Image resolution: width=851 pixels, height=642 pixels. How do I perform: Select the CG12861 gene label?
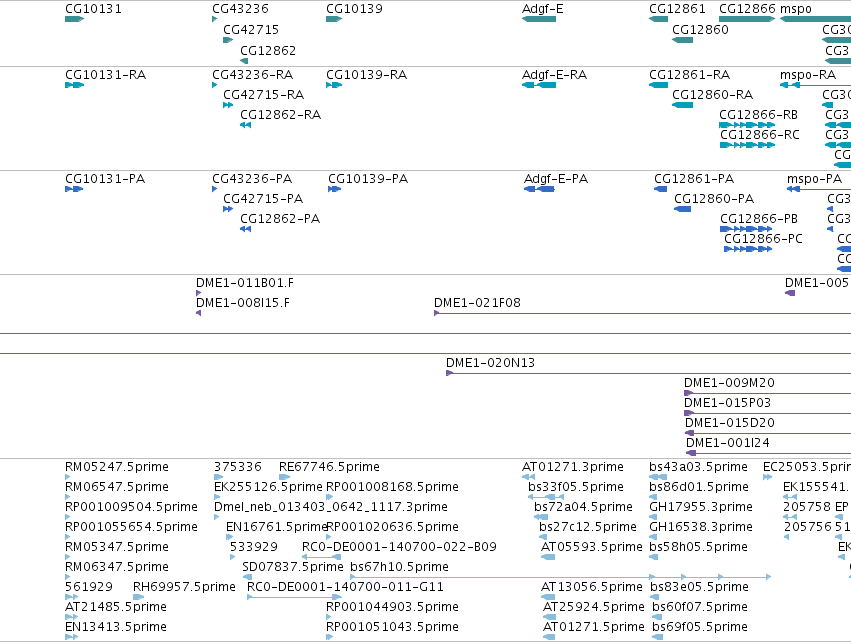677,9
